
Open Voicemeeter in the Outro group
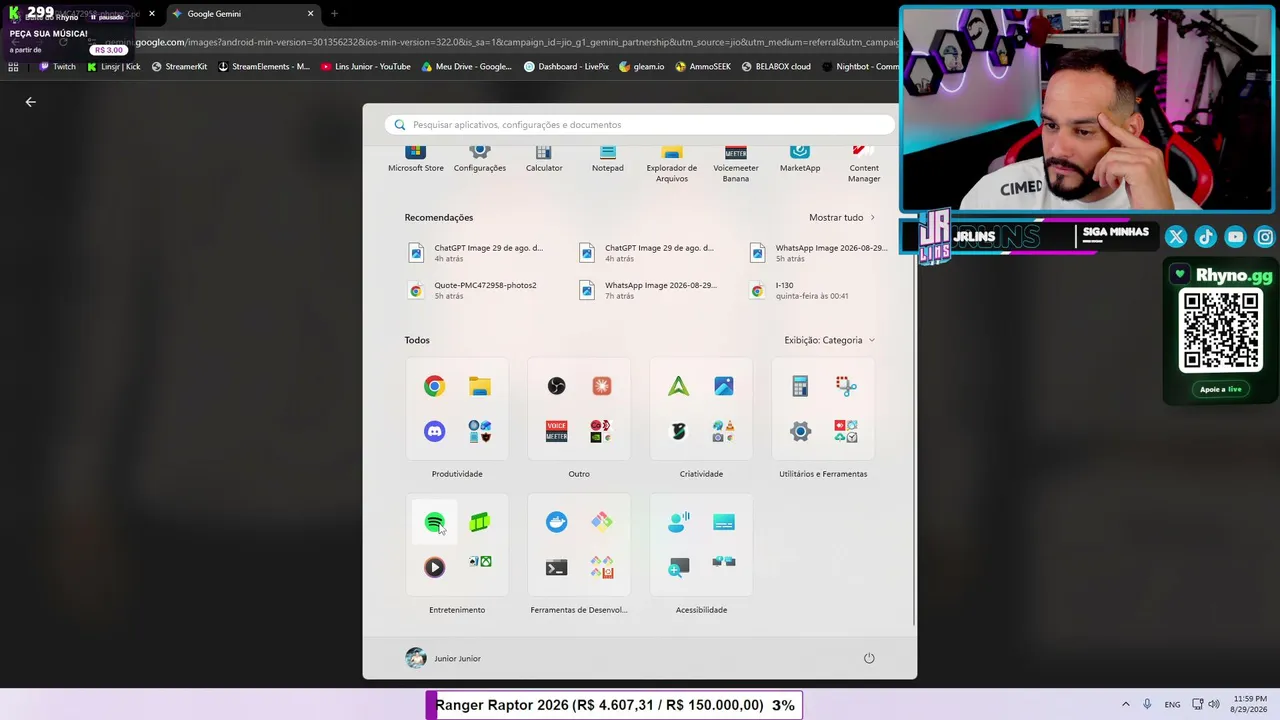pyautogui.click(x=556, y=431)
